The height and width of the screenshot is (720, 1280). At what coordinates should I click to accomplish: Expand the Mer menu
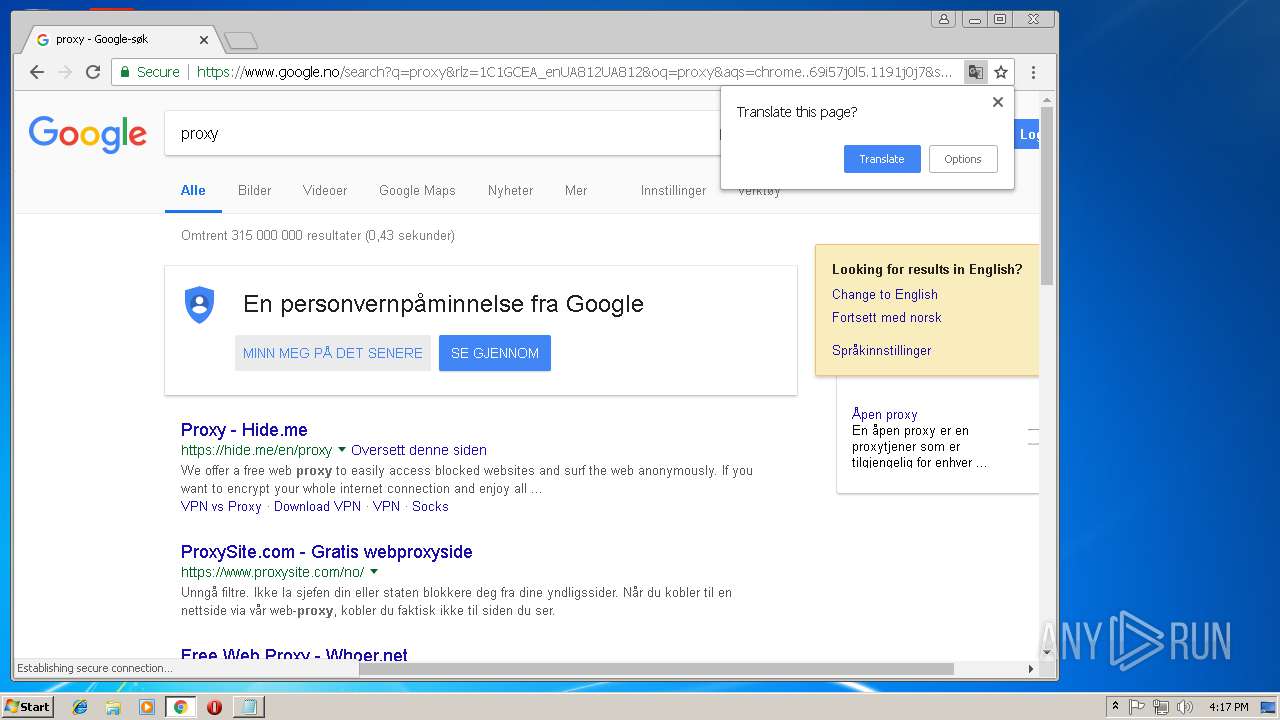tap(576, 190)
